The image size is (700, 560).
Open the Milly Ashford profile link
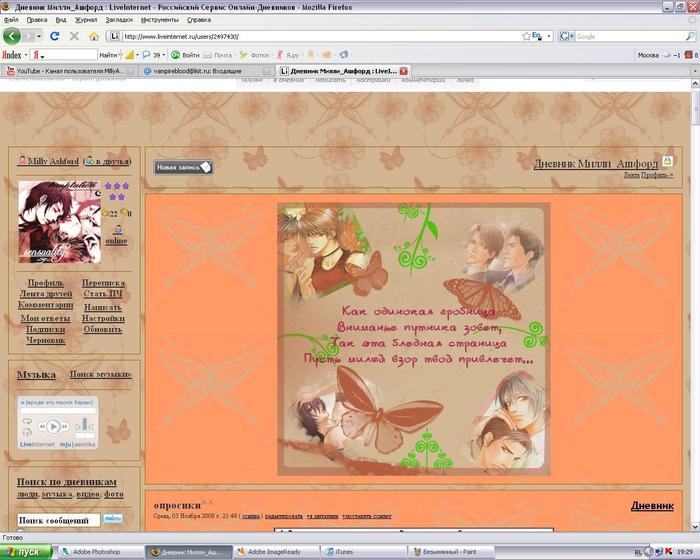point(53,161)
